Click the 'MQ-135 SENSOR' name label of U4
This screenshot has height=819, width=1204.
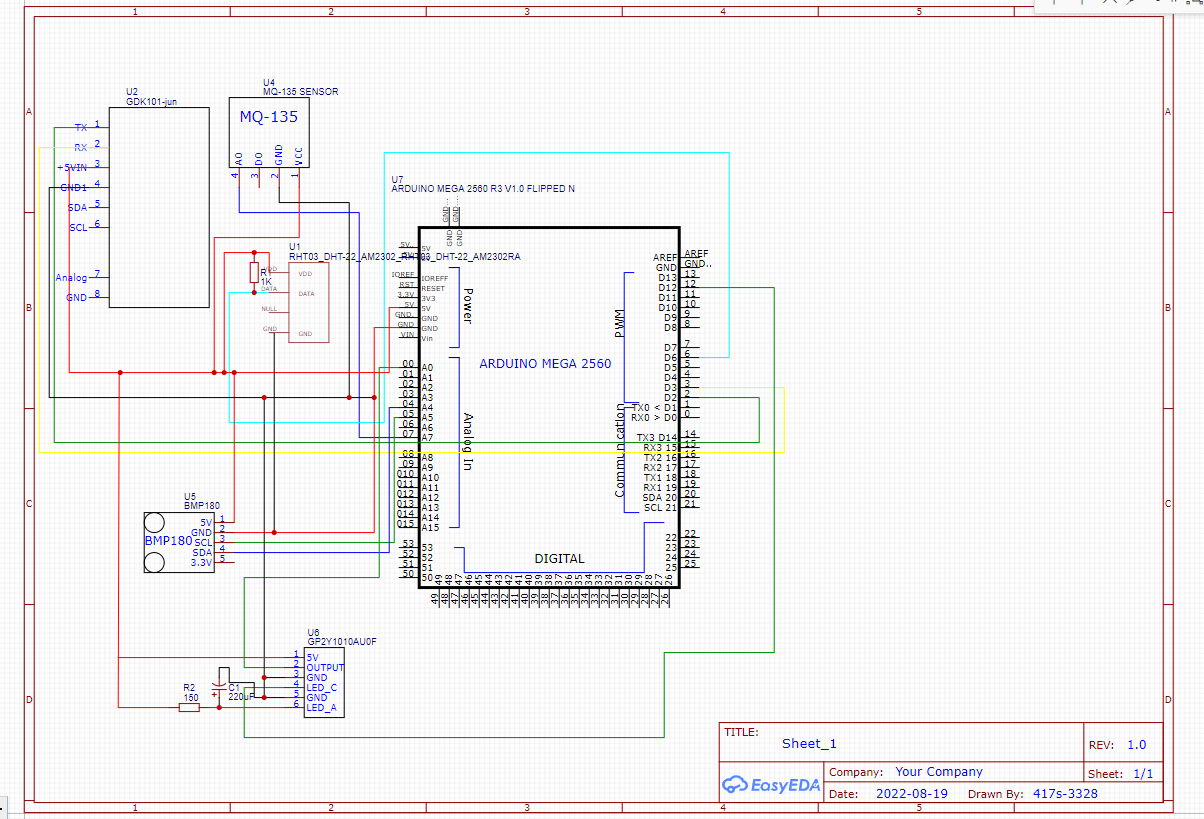(300, 91)
